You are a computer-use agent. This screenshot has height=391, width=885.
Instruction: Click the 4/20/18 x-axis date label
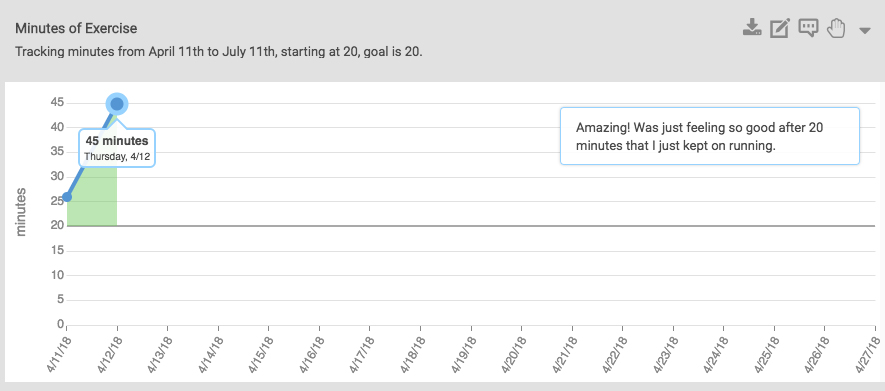click(514, 355)
